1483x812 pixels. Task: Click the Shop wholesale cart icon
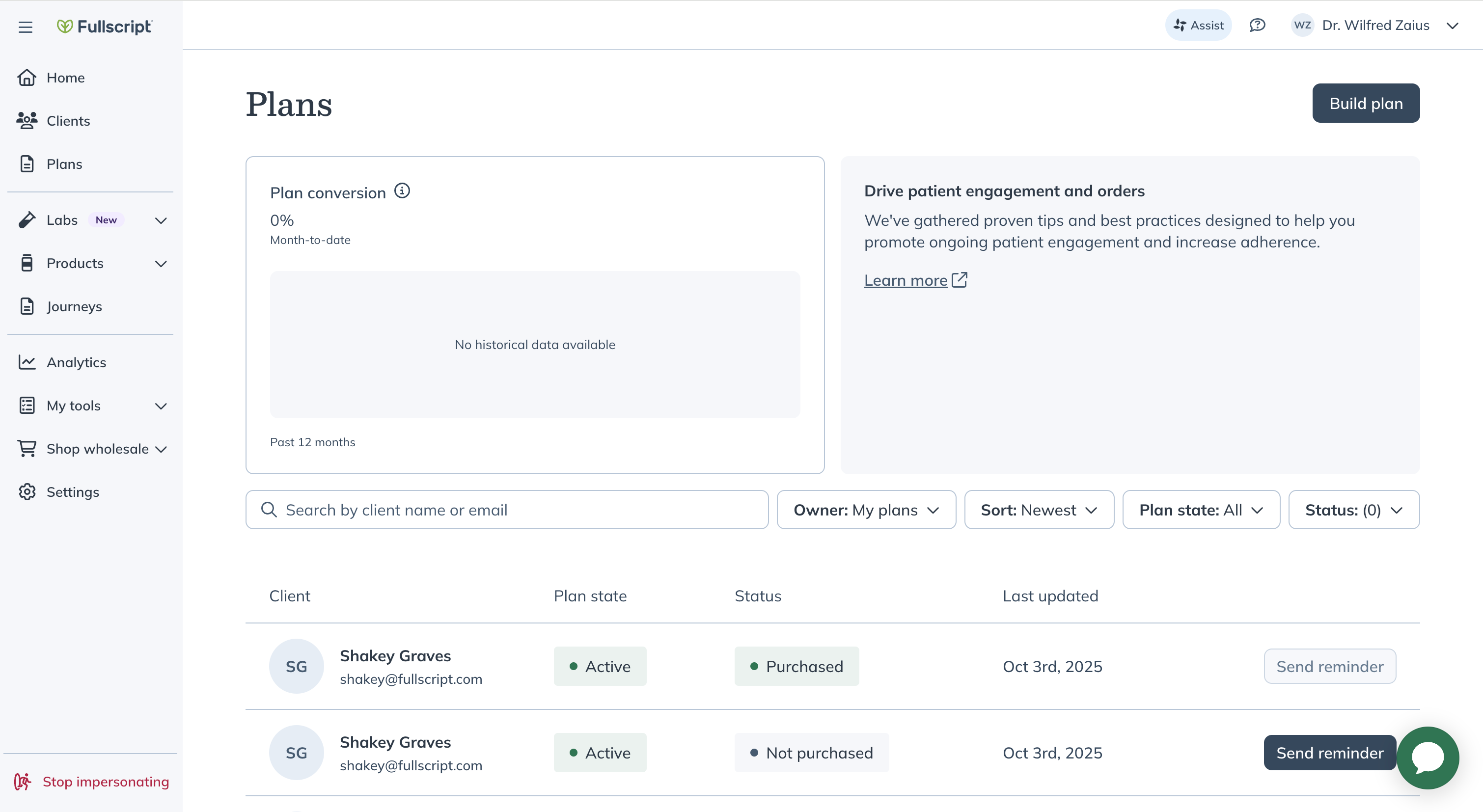(27, 448)
